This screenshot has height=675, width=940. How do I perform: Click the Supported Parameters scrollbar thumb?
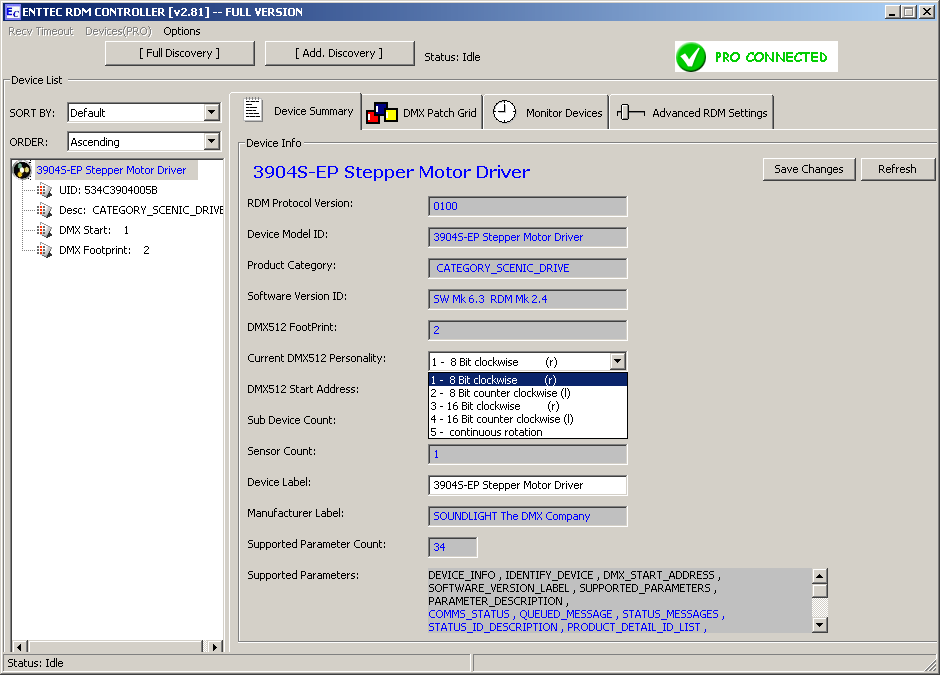[820, 590]
